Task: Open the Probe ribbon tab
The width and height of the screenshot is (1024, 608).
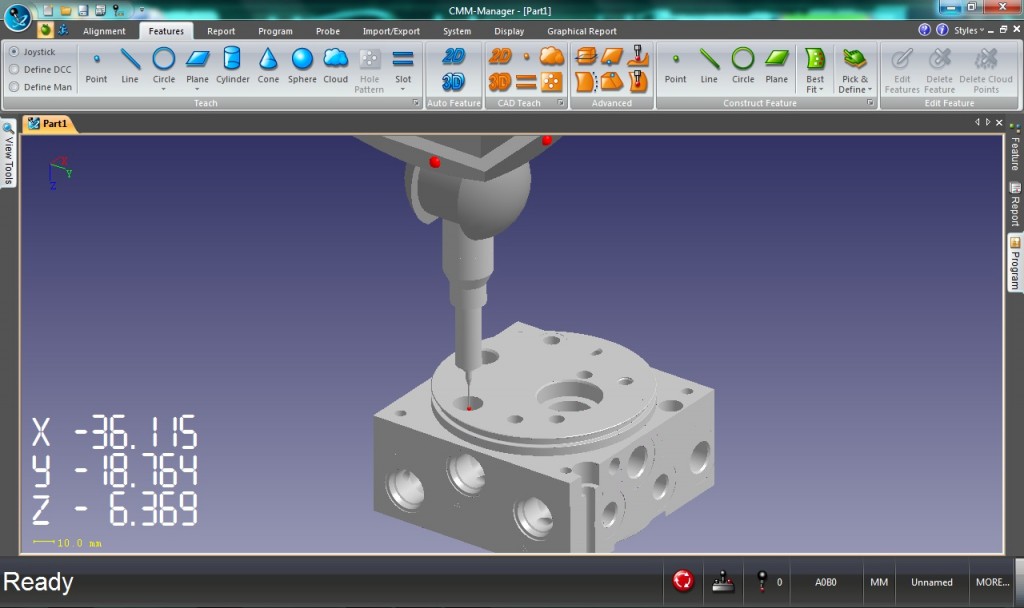Action: point(327,31)
